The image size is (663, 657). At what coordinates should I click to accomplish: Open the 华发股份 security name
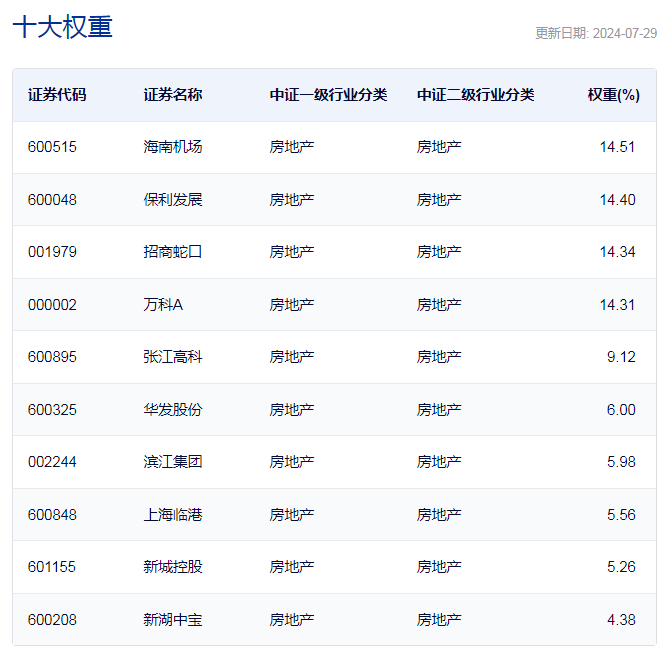click(173, 410)
